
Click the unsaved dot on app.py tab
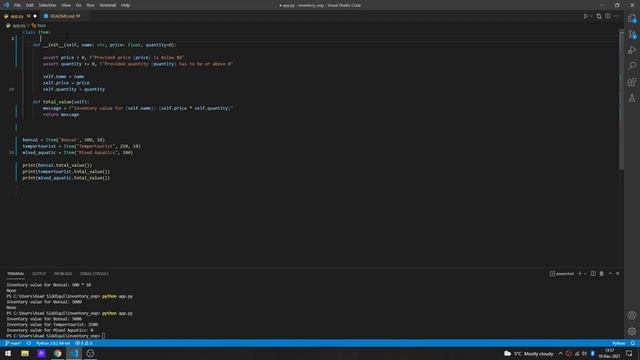tap(35, 16)
